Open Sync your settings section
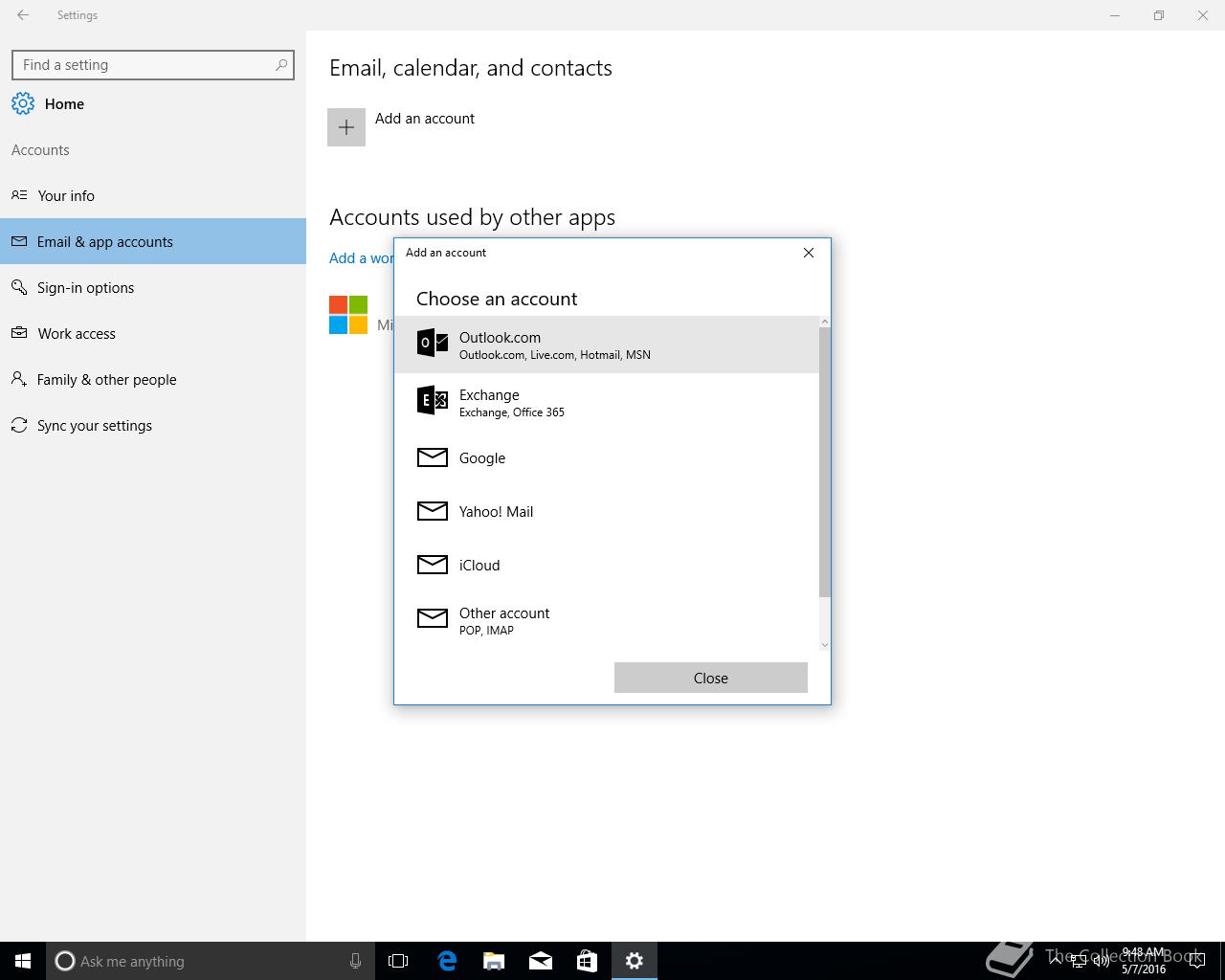The image size is (1225, 980). point(153,425)
